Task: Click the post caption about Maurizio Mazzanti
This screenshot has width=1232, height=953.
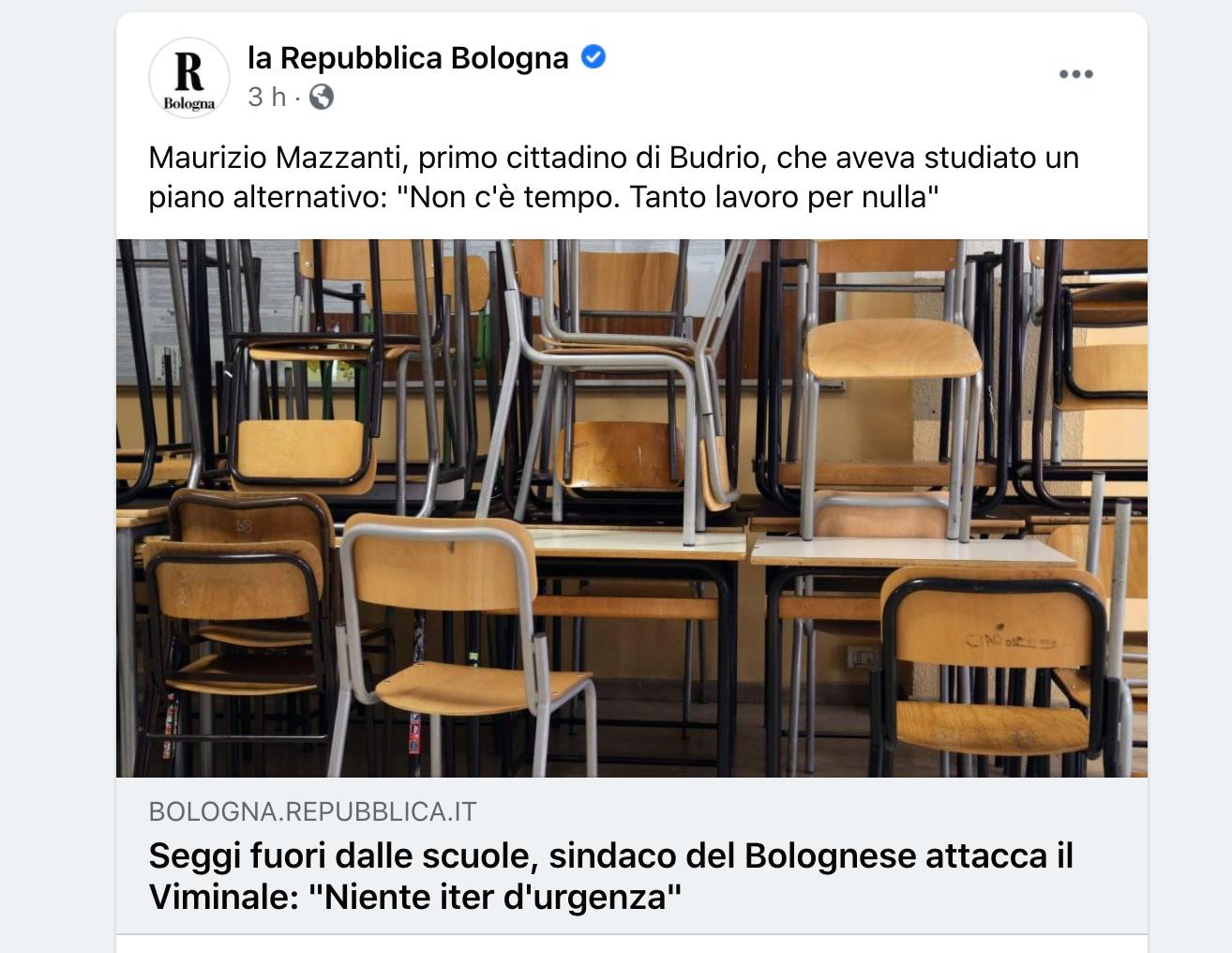Action: click(x=614, y=177)
